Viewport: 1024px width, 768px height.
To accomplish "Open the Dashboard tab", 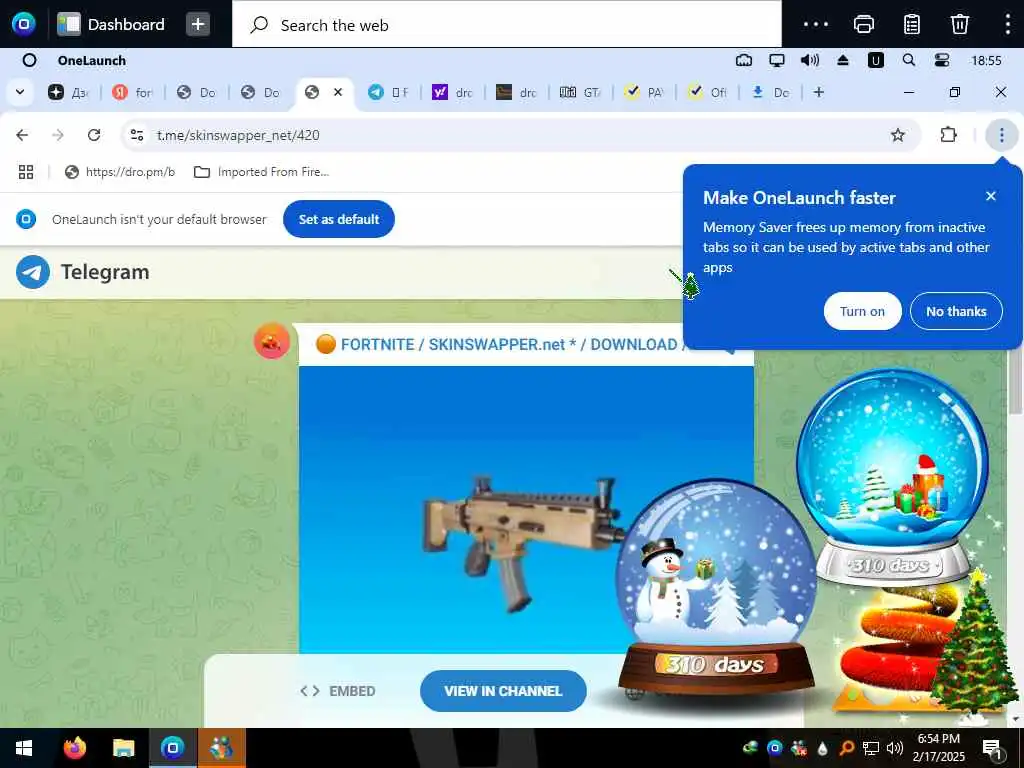I will coord(112,24).
